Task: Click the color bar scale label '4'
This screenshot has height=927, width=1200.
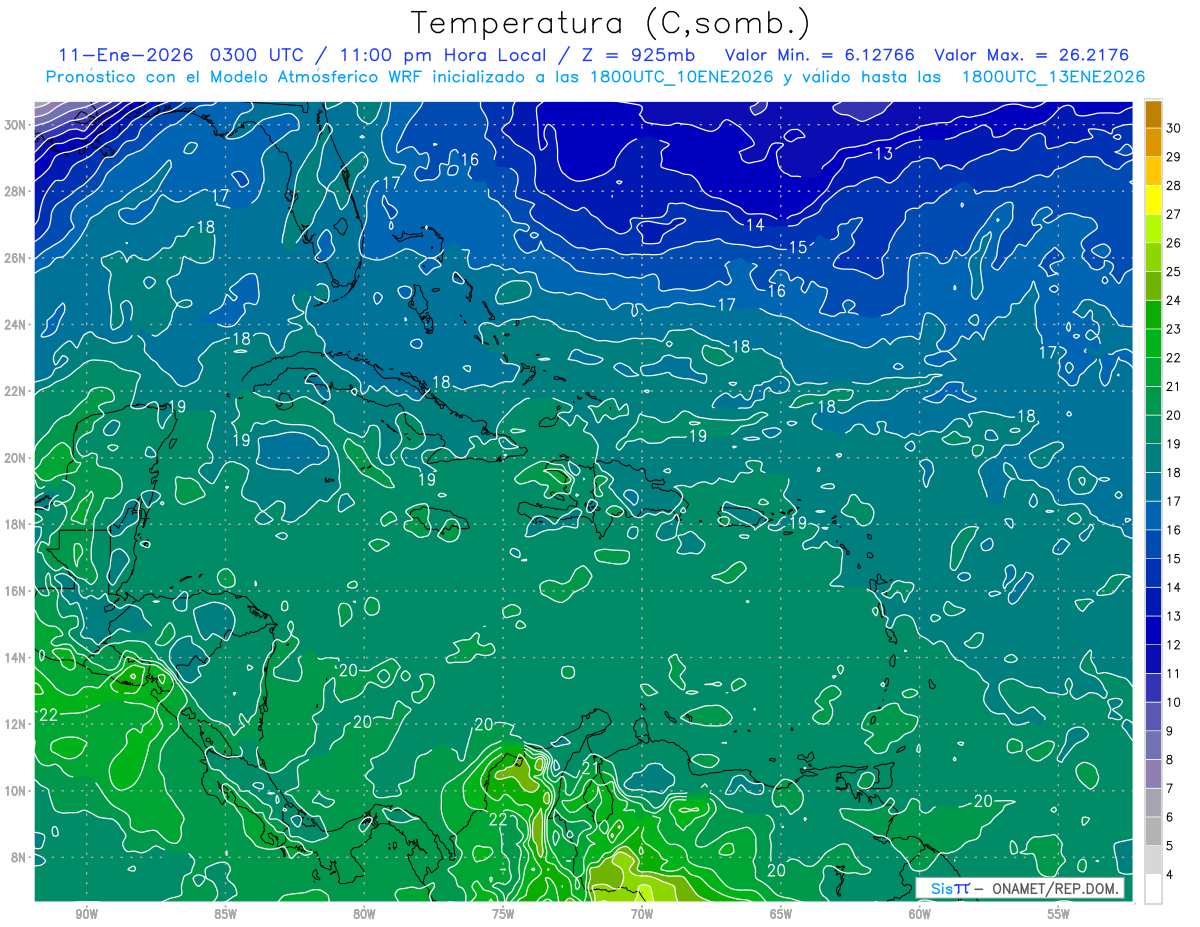Action: click(x=1169, y=874)
